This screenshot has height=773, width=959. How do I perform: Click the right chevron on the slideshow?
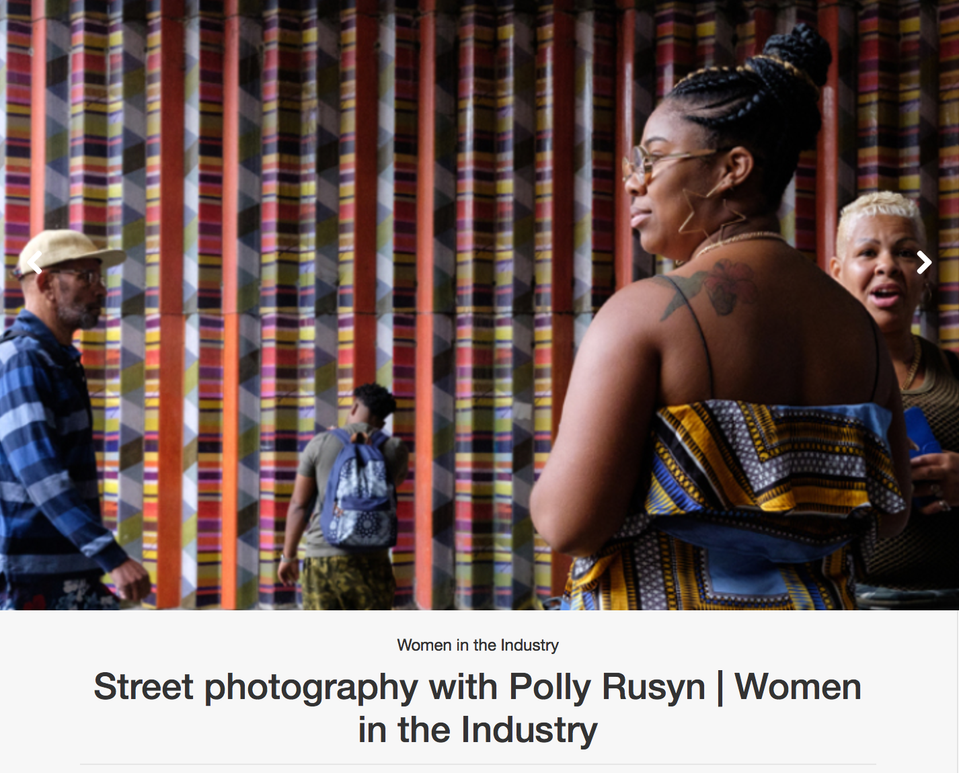point(924,262)
